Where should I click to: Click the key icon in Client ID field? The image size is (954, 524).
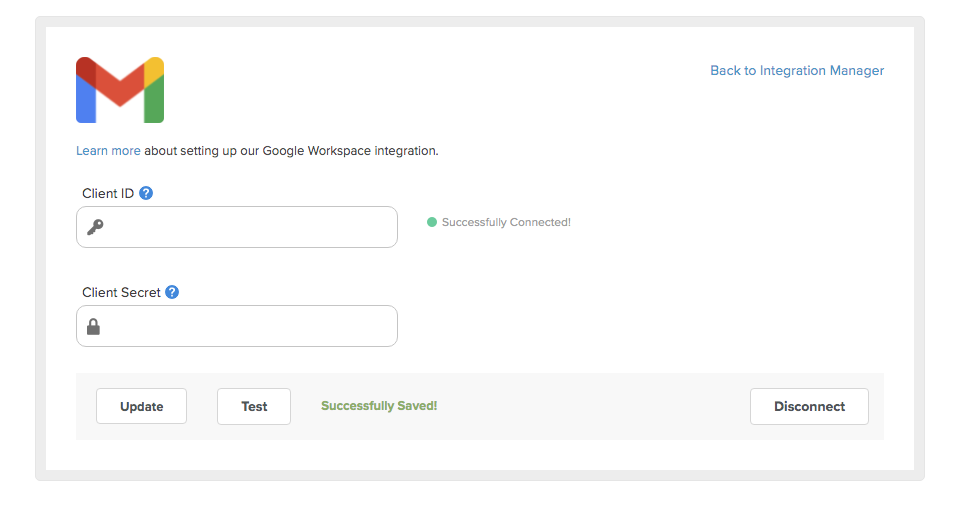(95, 227)
